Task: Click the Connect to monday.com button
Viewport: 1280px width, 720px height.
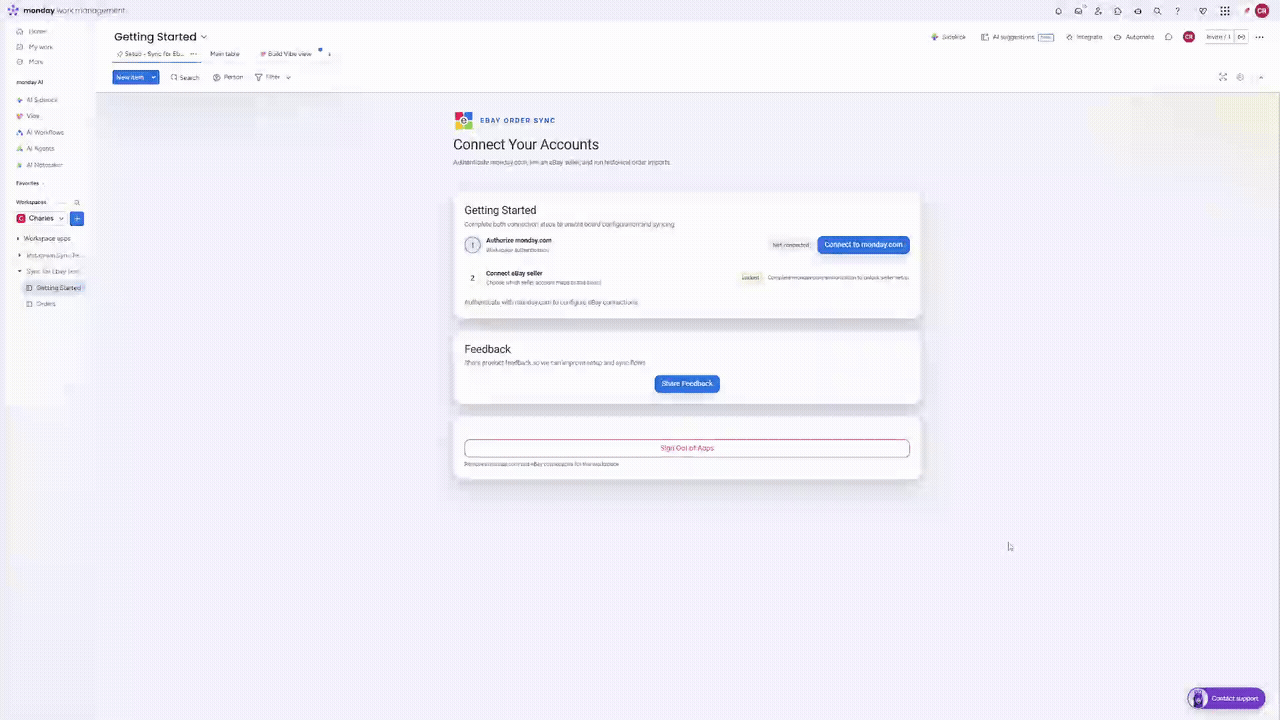Action: coord(863,244)
